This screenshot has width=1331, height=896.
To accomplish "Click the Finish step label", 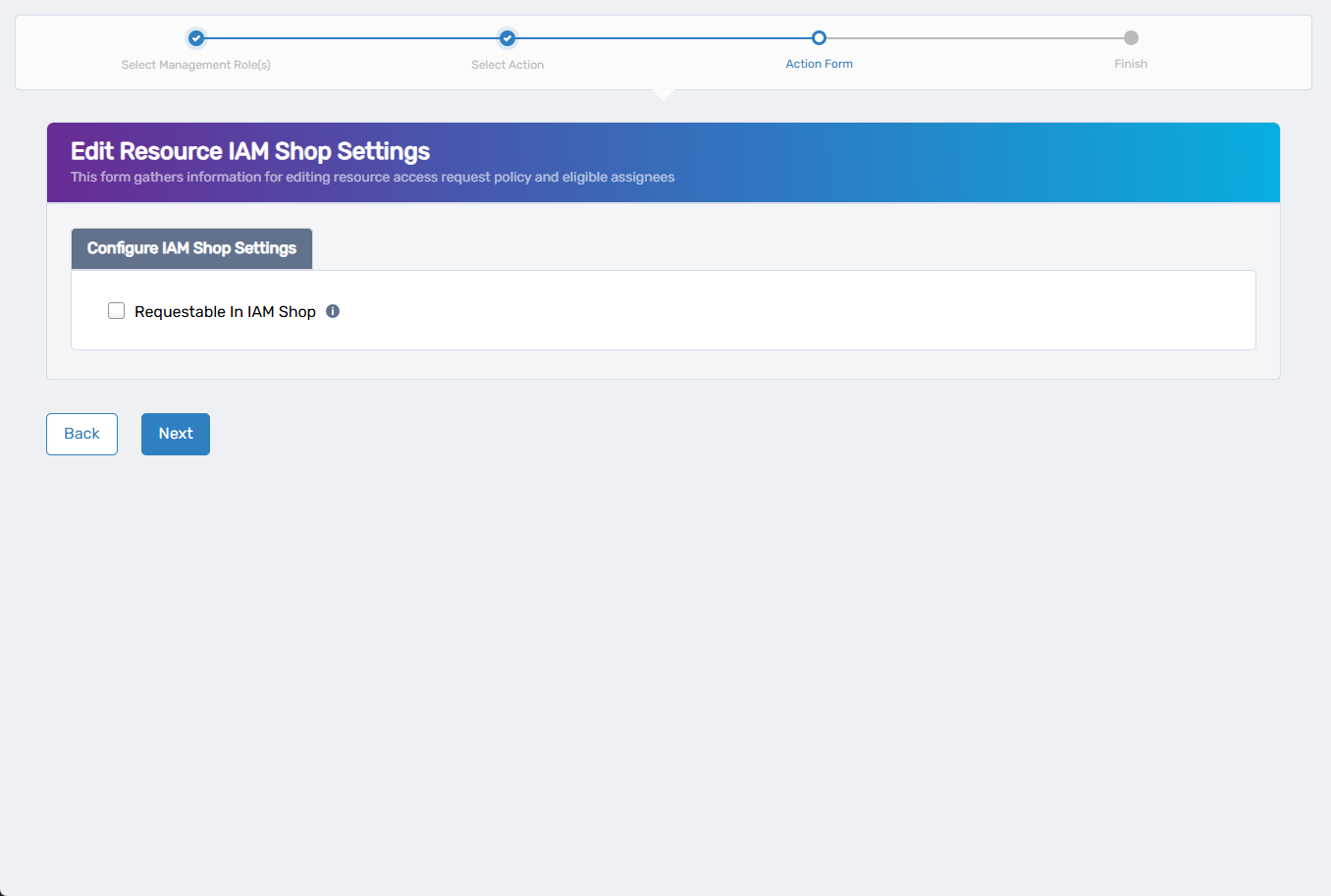I will 1131,63.
